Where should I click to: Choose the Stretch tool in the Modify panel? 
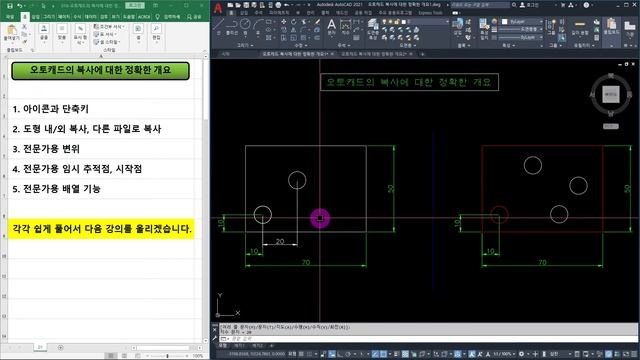click(x=284, y=38)
